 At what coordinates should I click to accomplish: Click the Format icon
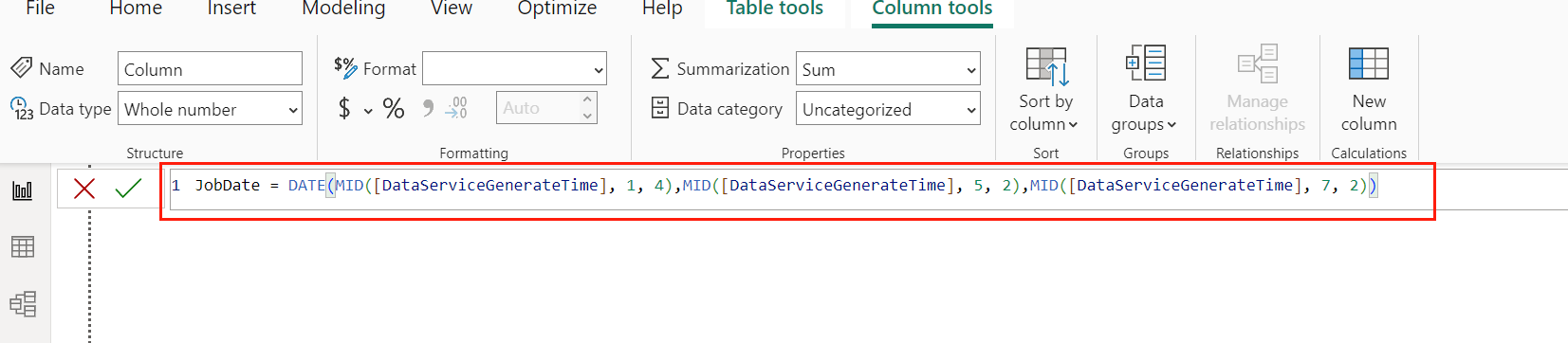[x=345, y=67]
